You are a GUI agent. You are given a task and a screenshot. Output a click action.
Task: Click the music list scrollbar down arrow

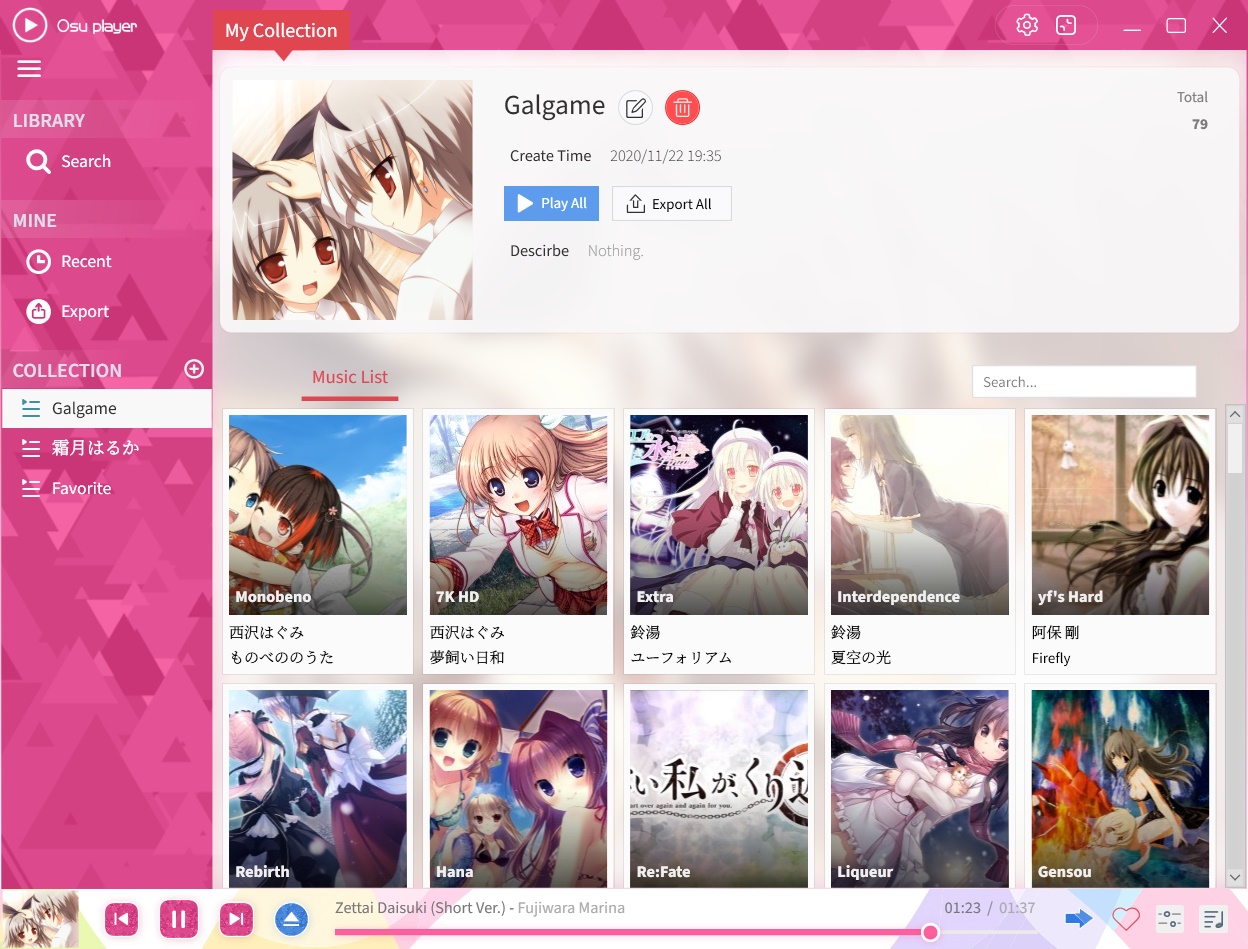(x=1235, y=877)
